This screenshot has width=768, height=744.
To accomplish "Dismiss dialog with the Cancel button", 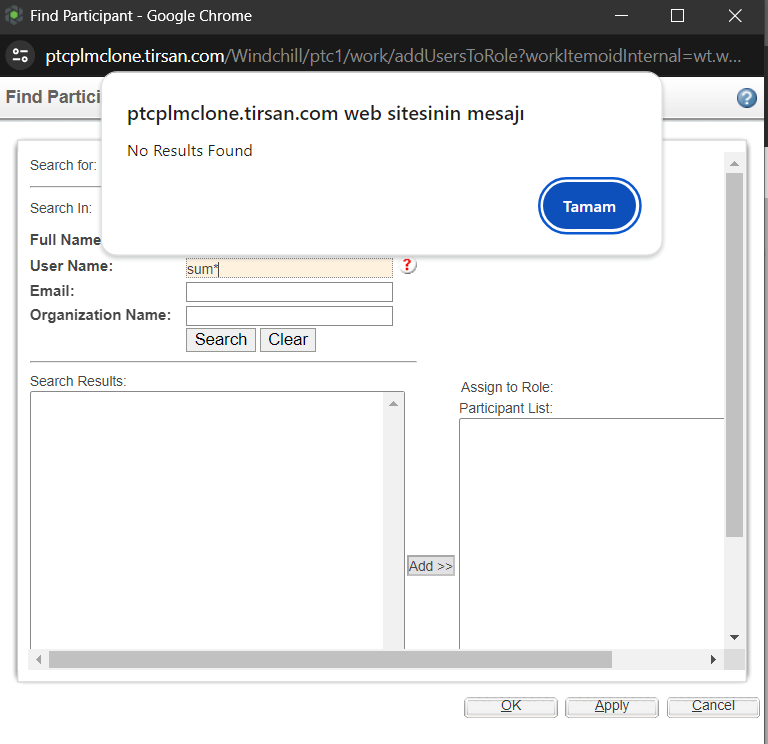I will [x=713, y=706].
